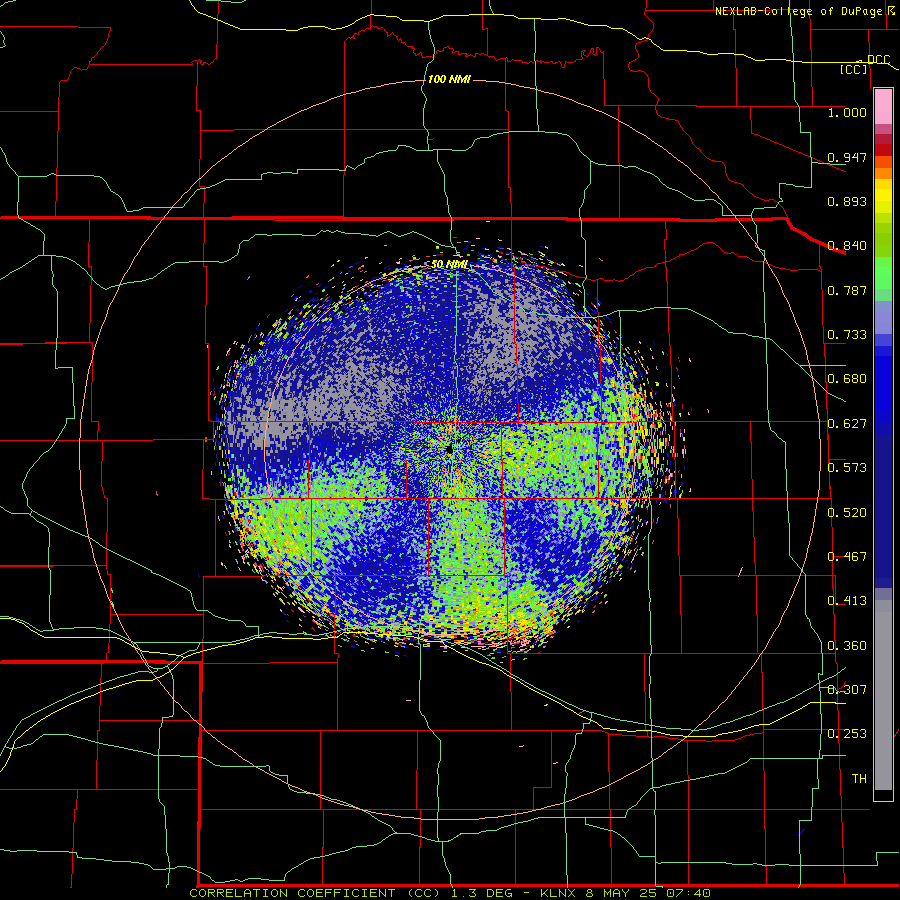Click the 0.627 legend value
Viewport: 900px width, 900px height.
pyautogui.click(x=847, y=424)
